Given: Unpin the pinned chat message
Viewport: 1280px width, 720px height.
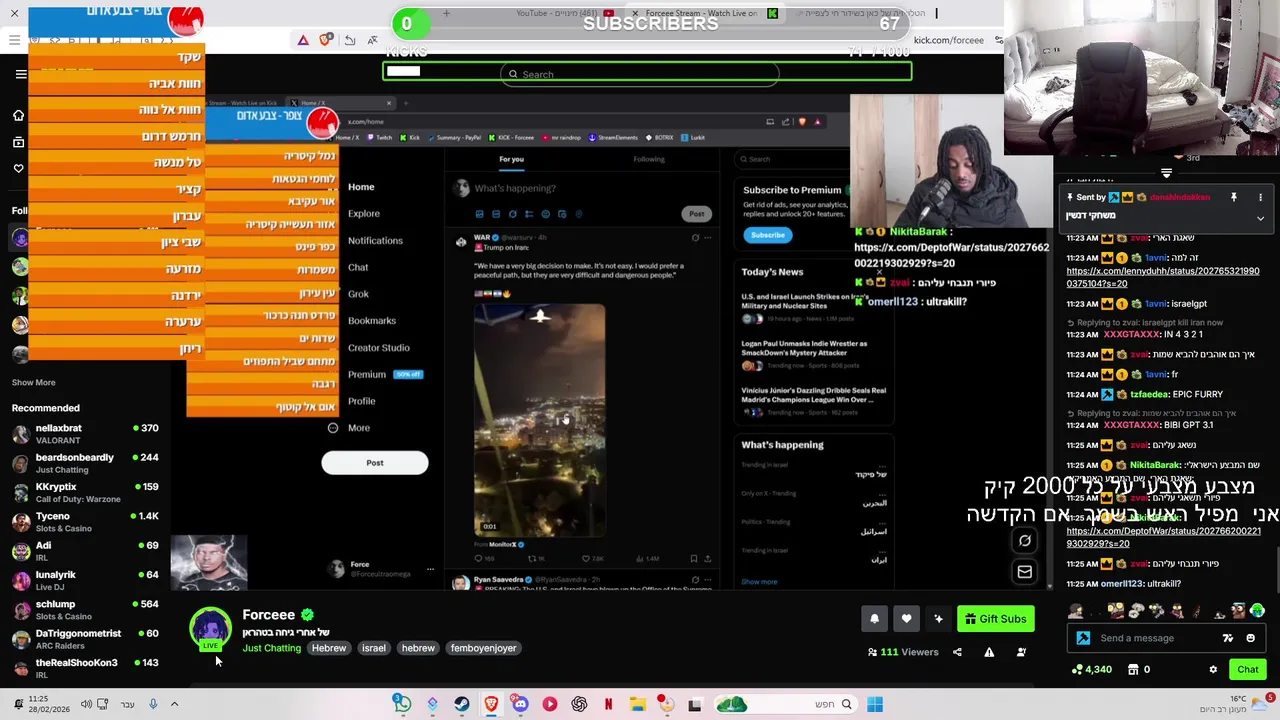Looking at the screenshot, I should pos(1234,197).
